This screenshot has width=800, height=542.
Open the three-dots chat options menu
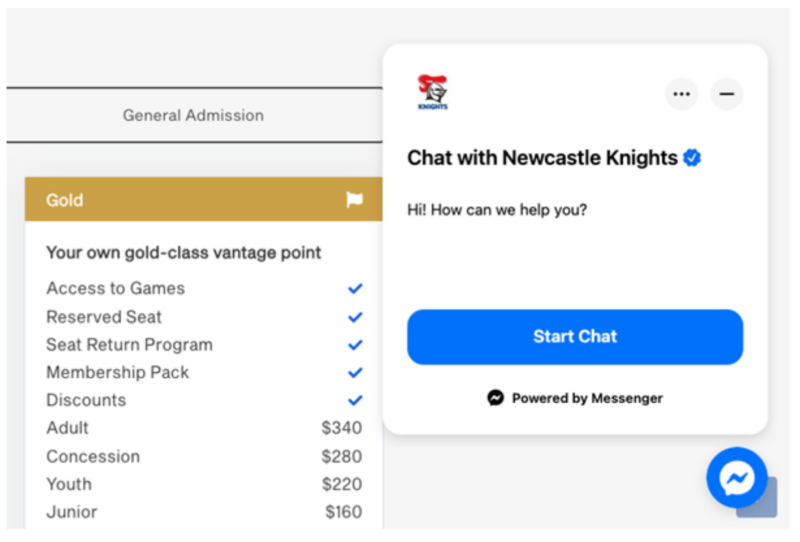(x=682, y=94)
